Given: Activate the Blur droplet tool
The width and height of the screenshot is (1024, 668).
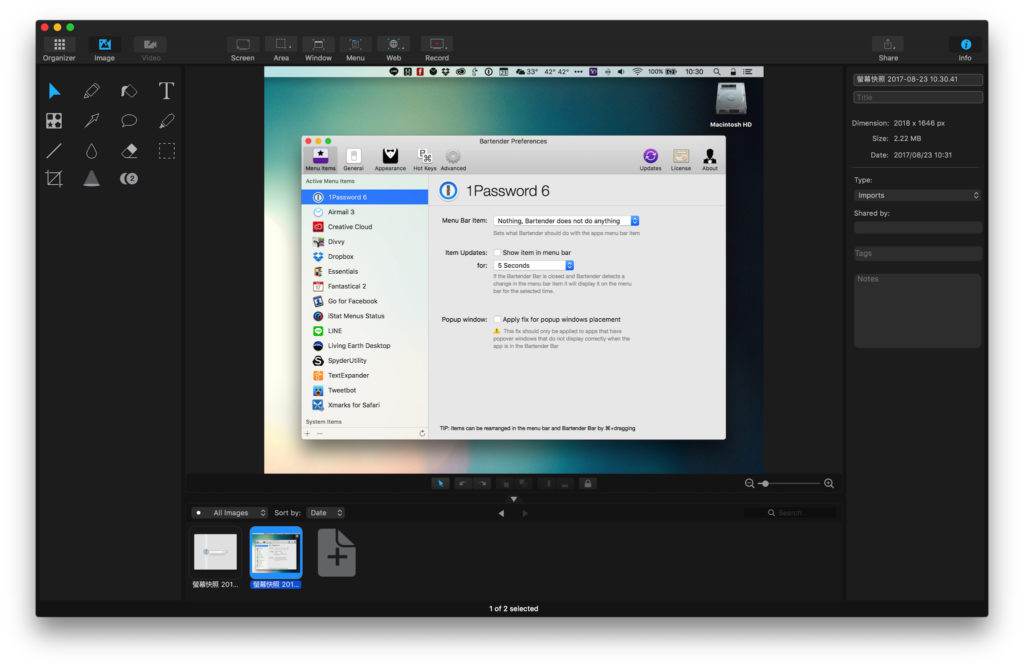Looking at the screenshot, I should tap(91, 151).
